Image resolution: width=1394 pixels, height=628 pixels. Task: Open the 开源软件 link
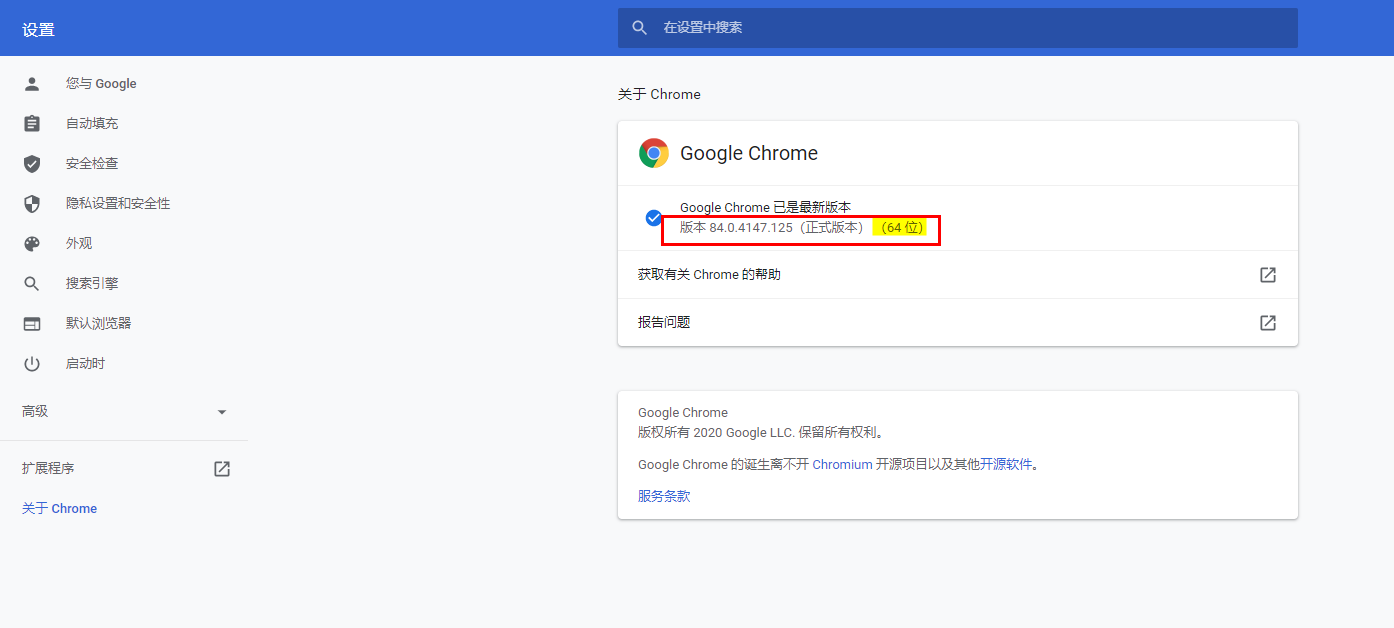click(1005, 465)
